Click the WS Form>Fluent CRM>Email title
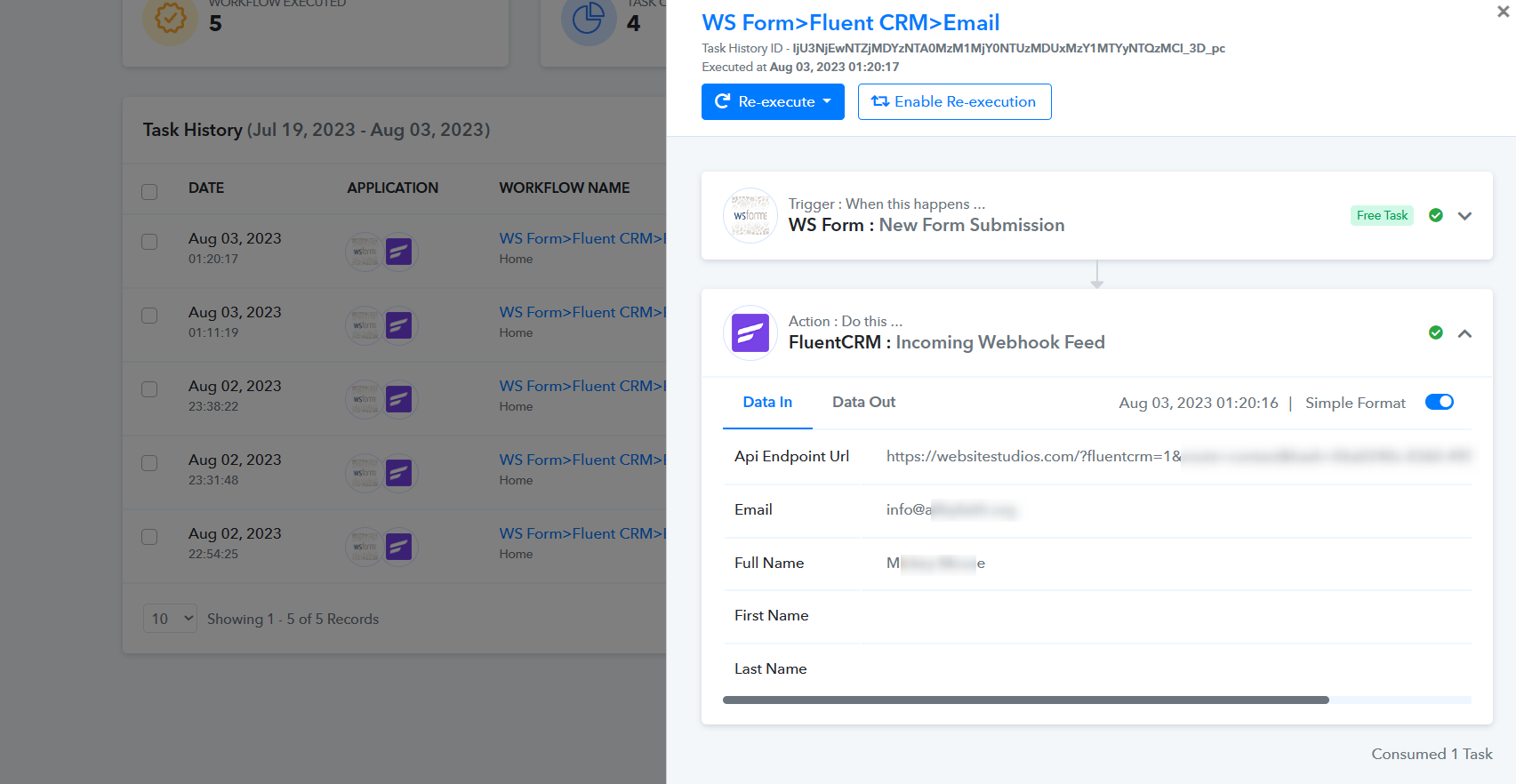 (850, 23)
